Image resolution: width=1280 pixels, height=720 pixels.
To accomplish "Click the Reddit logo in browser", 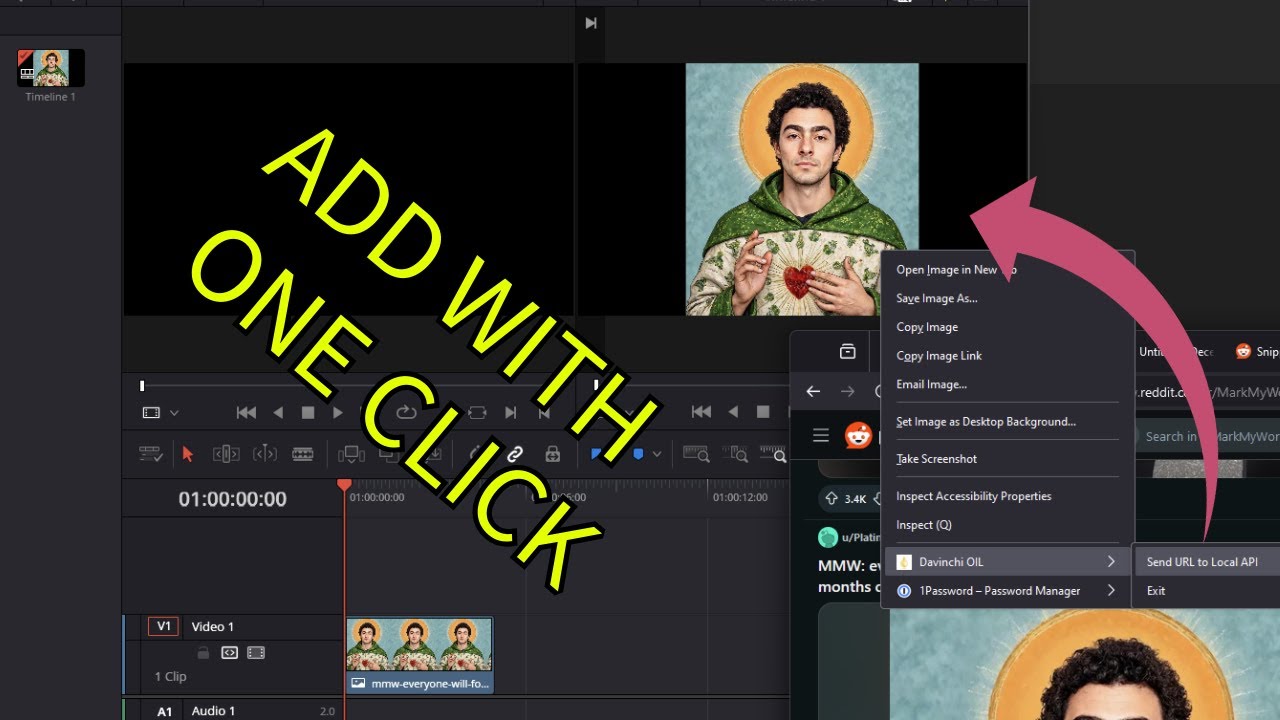I will tap(859, 435).
